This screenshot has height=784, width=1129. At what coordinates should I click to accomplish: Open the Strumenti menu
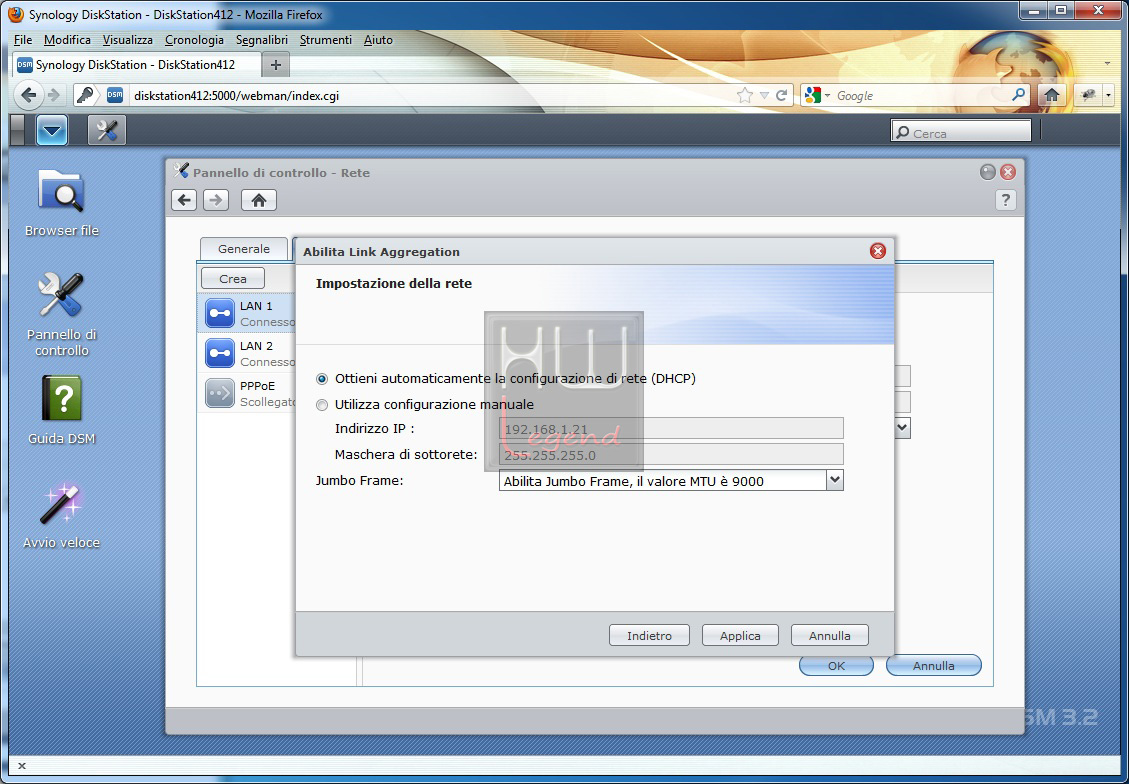[325, 40]
